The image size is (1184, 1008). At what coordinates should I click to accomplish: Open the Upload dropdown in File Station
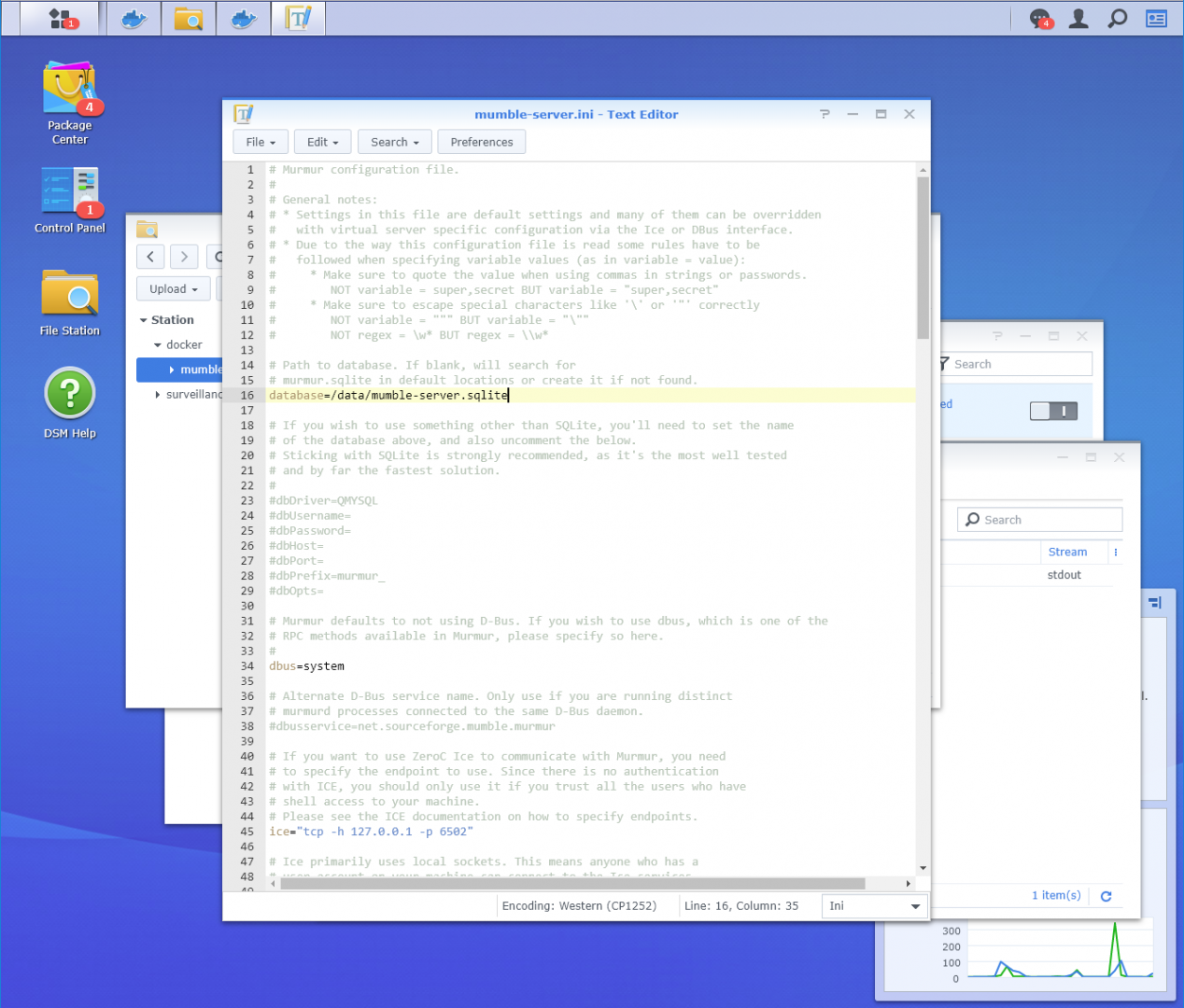pyautogui.click(x=173, y=288)
